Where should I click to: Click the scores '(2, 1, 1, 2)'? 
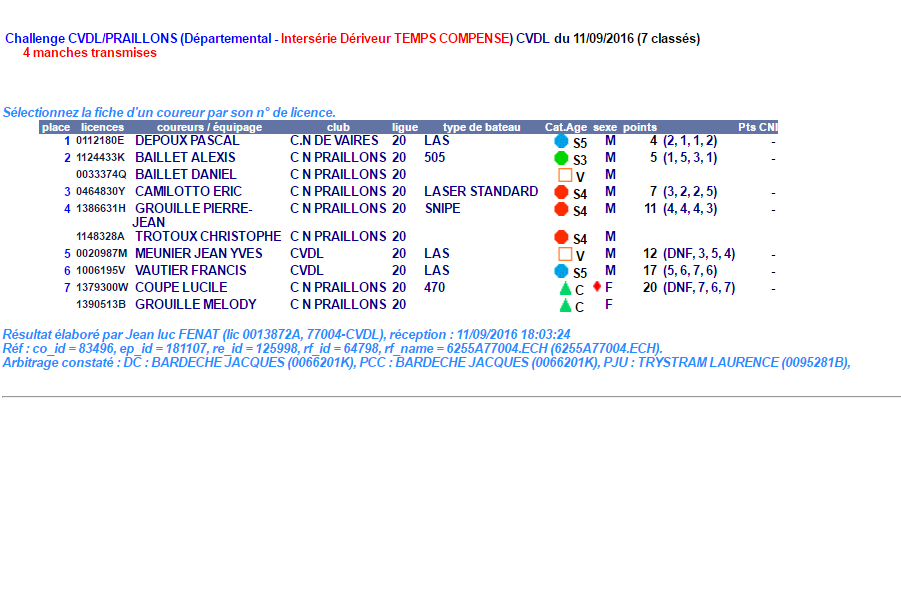pos(690,140)
